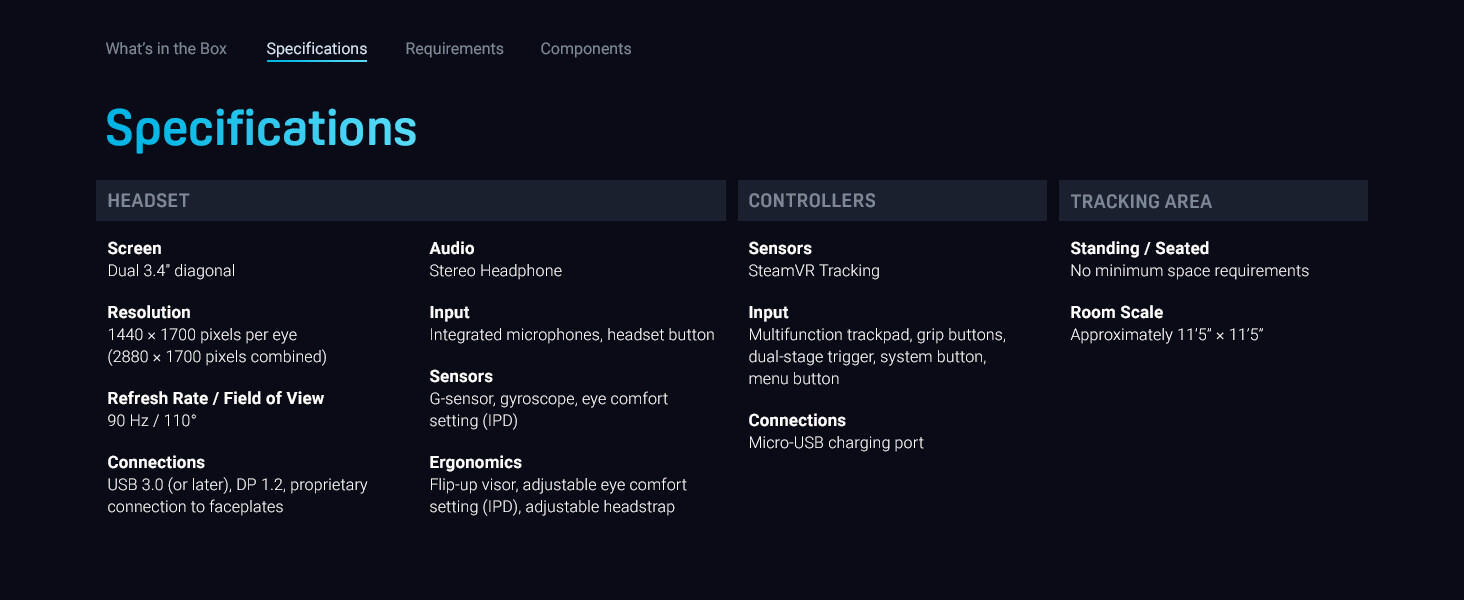
Task: Click the Dual 3.4" diagonal text
Action: coord(171,271)
